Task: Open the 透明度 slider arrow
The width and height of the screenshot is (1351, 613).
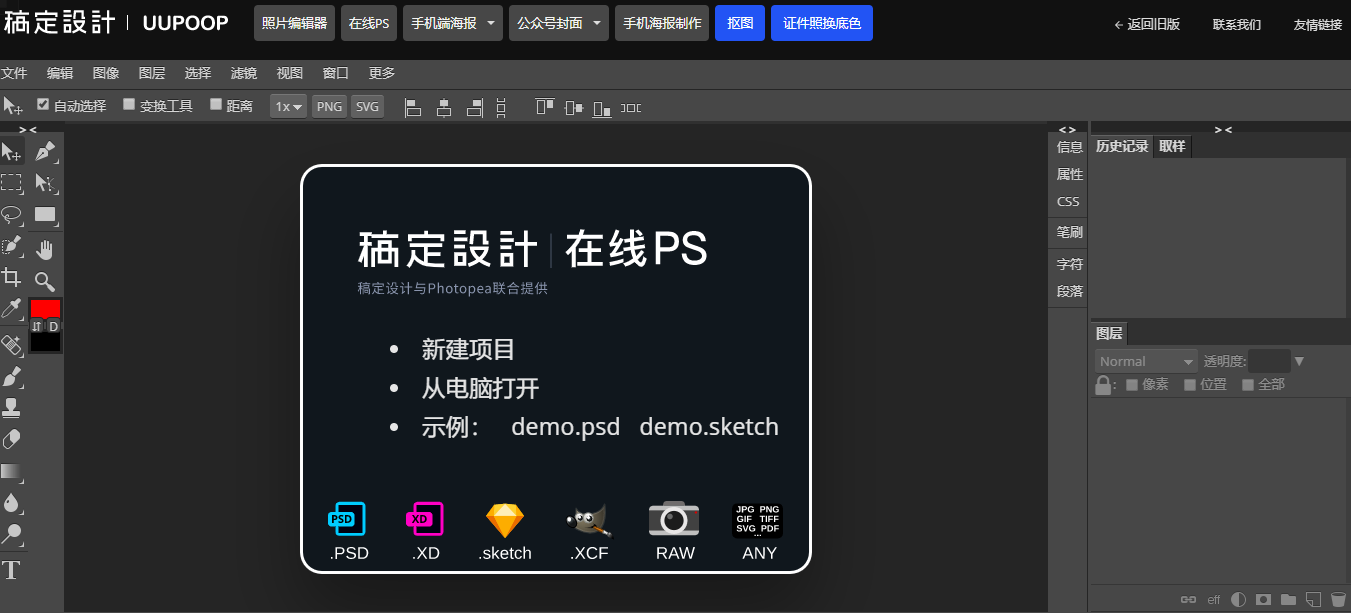Action: point(1299,361)
